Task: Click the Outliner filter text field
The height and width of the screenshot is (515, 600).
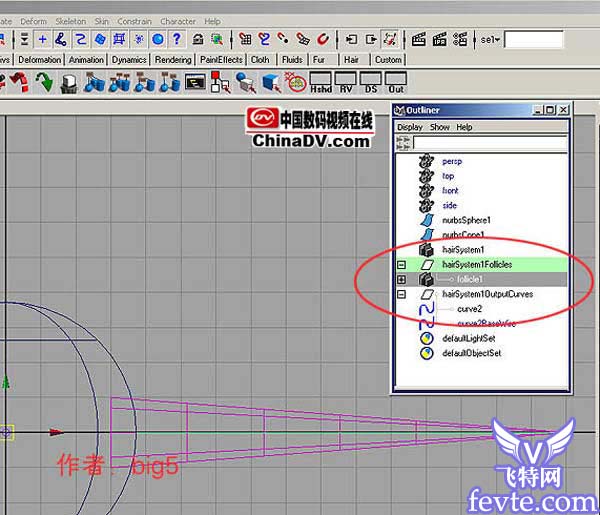Action: click(x=490, y=143)
